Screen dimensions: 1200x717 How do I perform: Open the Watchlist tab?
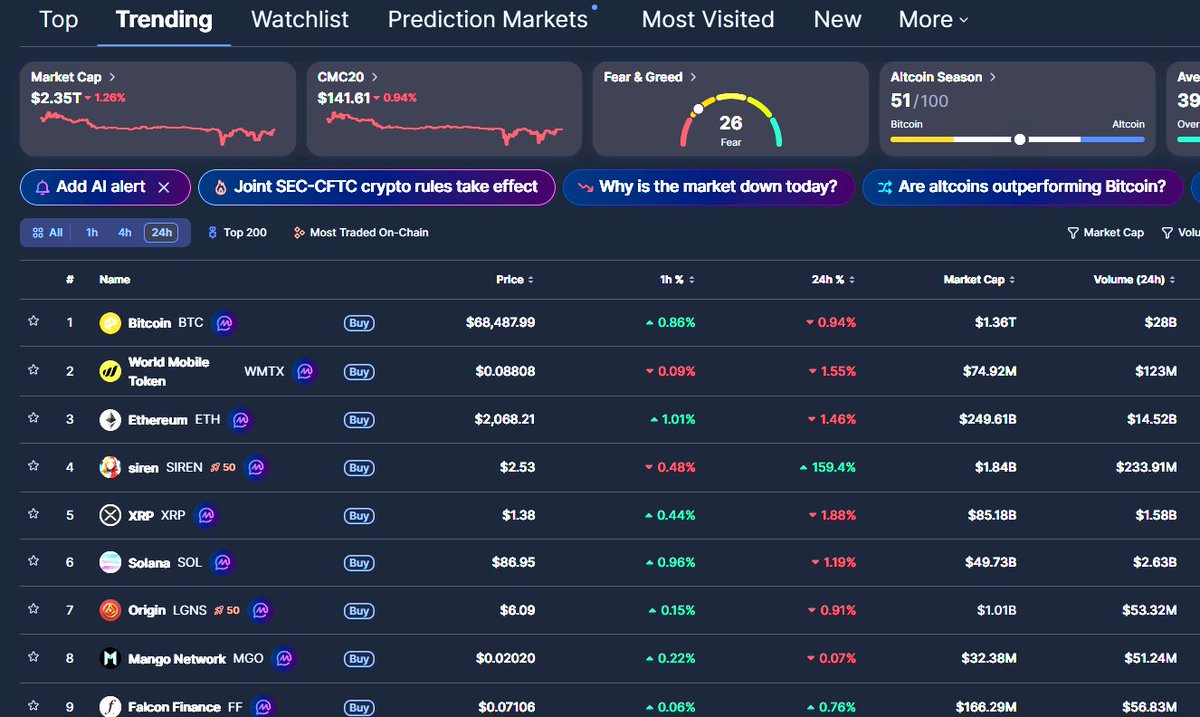click(x=300, y=19)
